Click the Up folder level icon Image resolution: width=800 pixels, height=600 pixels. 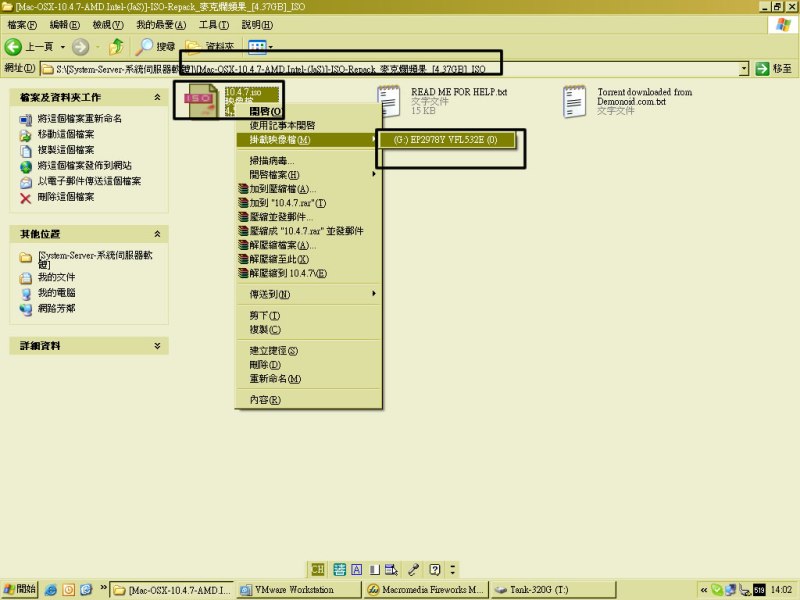point(117,47)
